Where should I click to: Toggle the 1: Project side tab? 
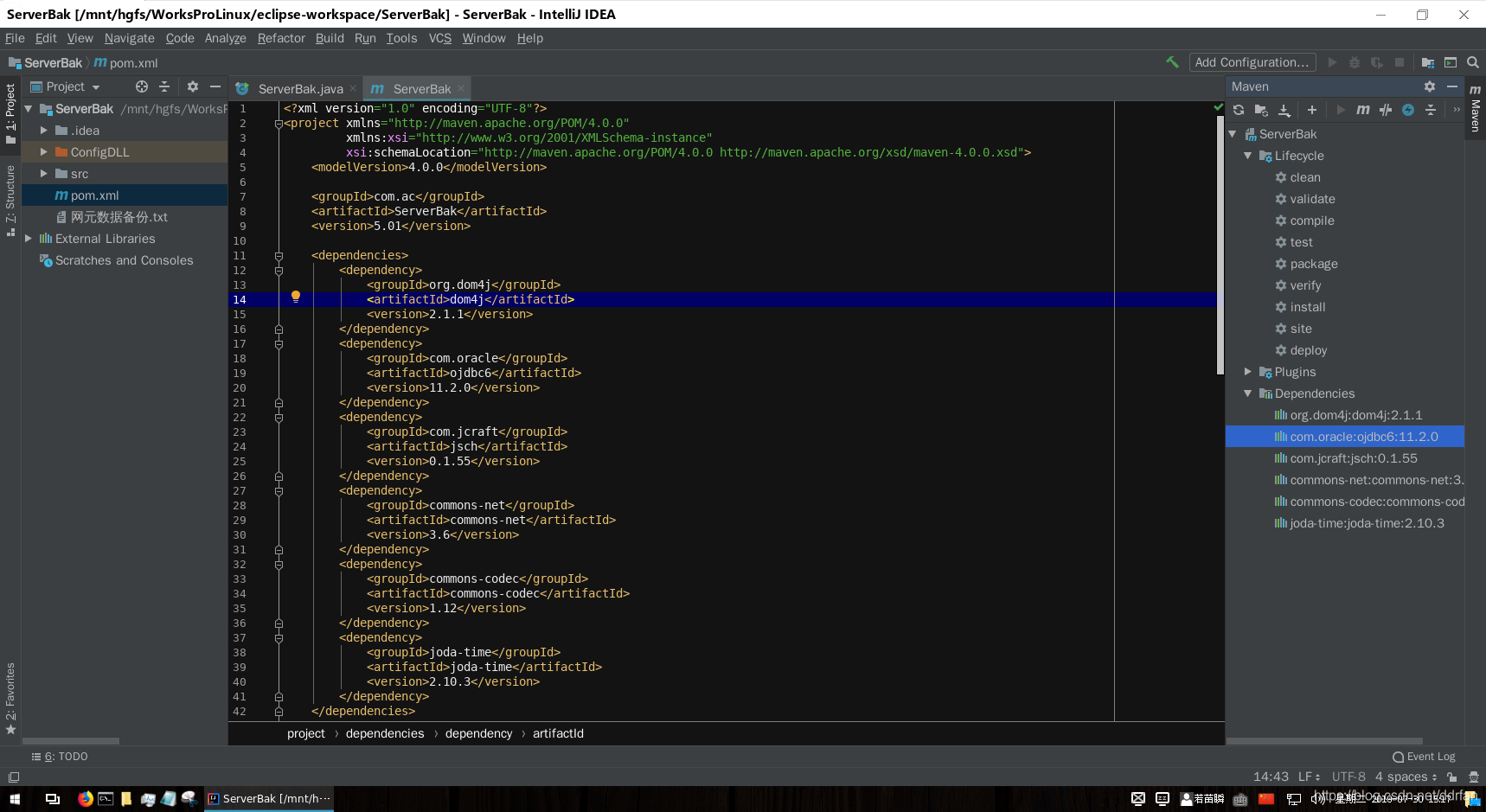tap(10, 113)
